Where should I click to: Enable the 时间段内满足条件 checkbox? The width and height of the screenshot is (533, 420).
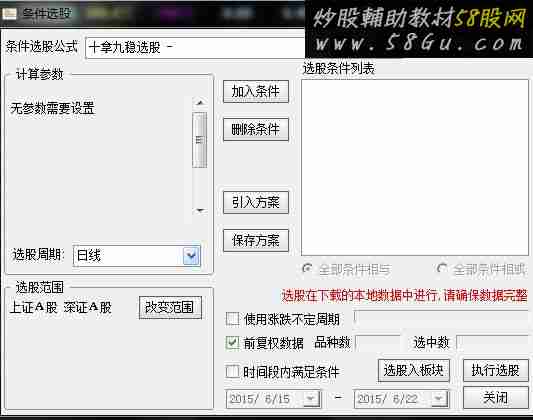[233, 371]
